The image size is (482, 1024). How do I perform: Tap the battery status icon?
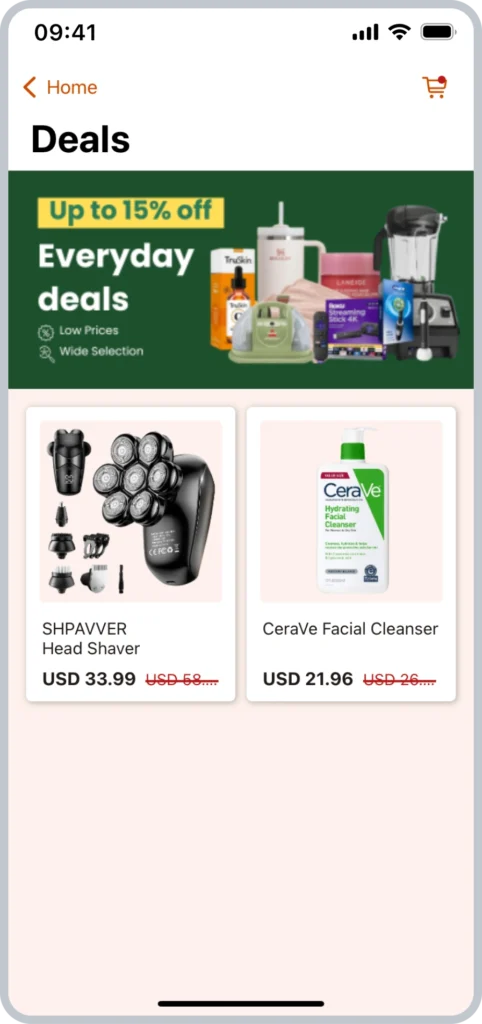pos(438,31)
